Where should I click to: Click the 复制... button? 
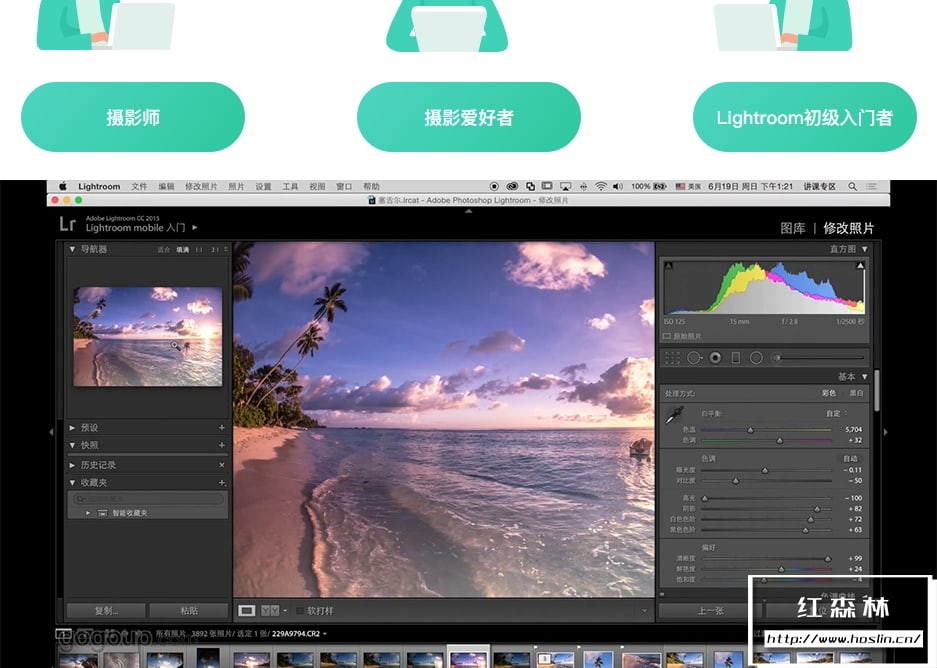pos(106,611)
